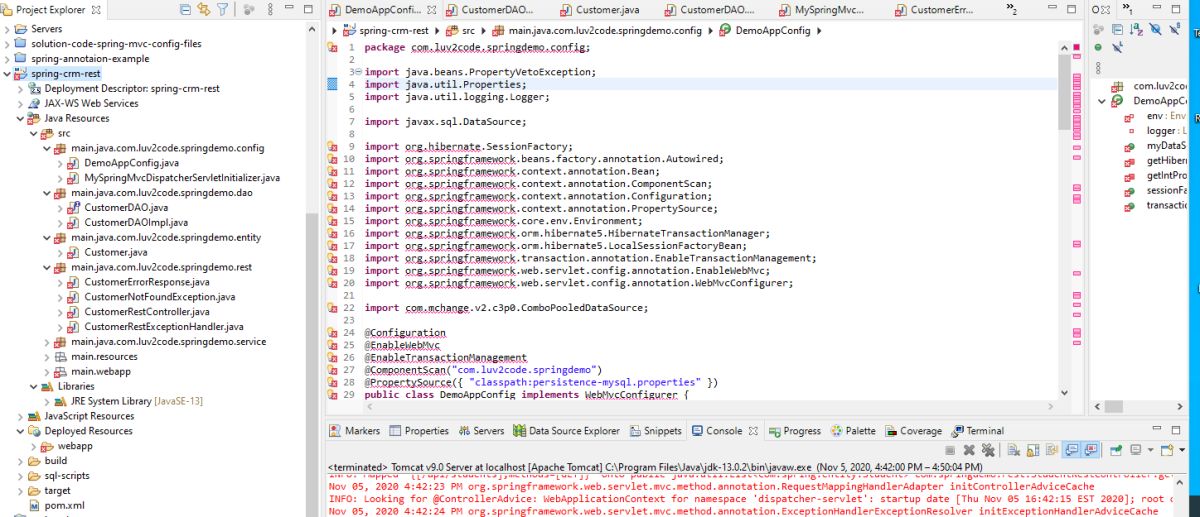The image size is (1200, 517).
Task: Toggle Scroll Lock in Console toolbar
Action: coord(1032,450)
